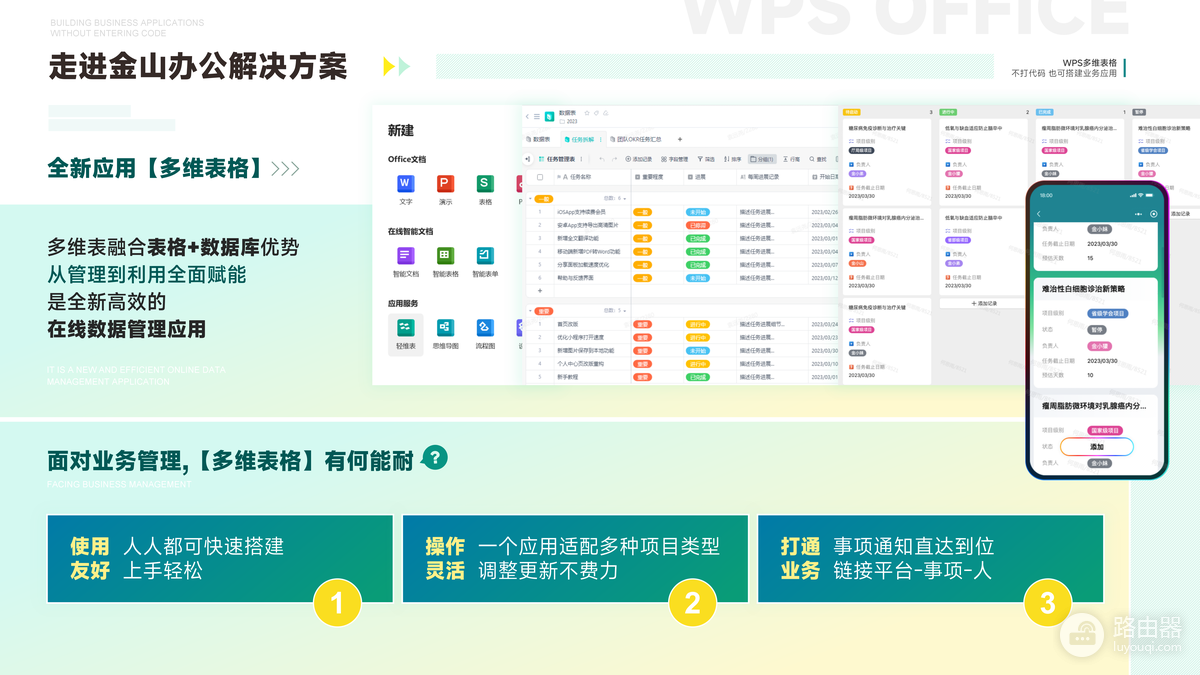Open 智能表格 smart sheet icon
The width and height of the screenshot is (1200, 675).
445,256
